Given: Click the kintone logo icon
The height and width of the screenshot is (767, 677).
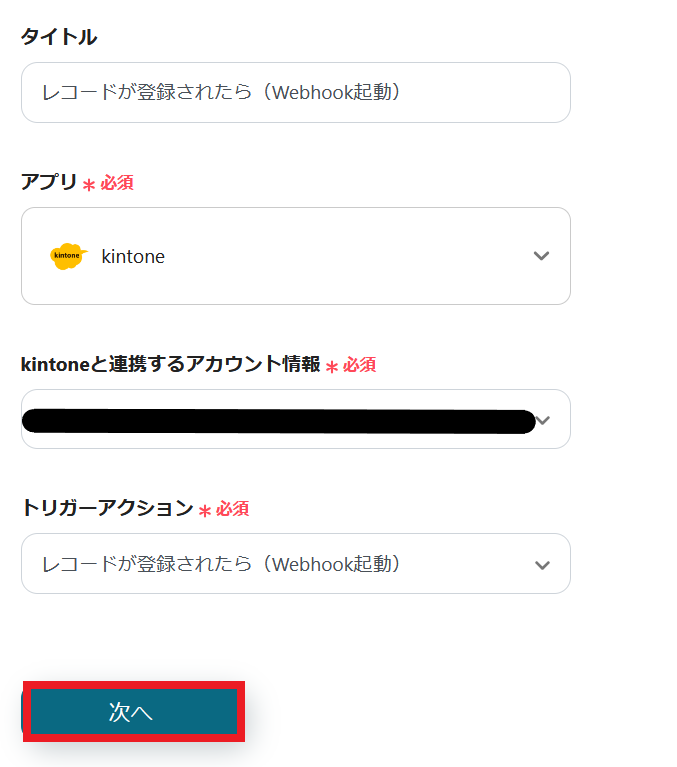Looking at the screenshot, I should (x=68, y=256).
